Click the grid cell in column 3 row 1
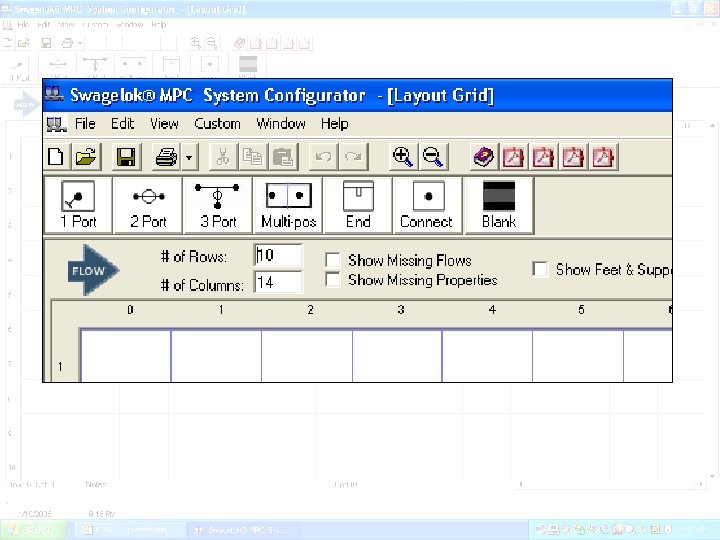The height and width of the screenshot is (540, 720). (397, 356)
